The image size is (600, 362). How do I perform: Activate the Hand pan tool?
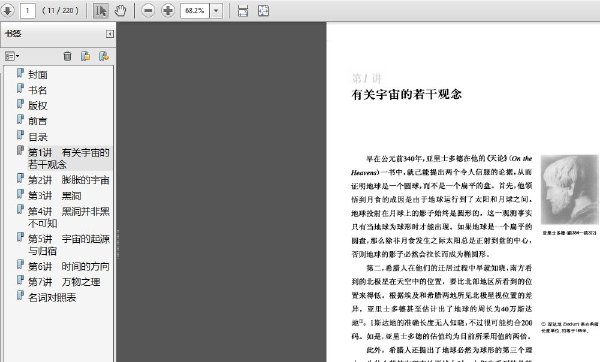(x=120, y=10)
